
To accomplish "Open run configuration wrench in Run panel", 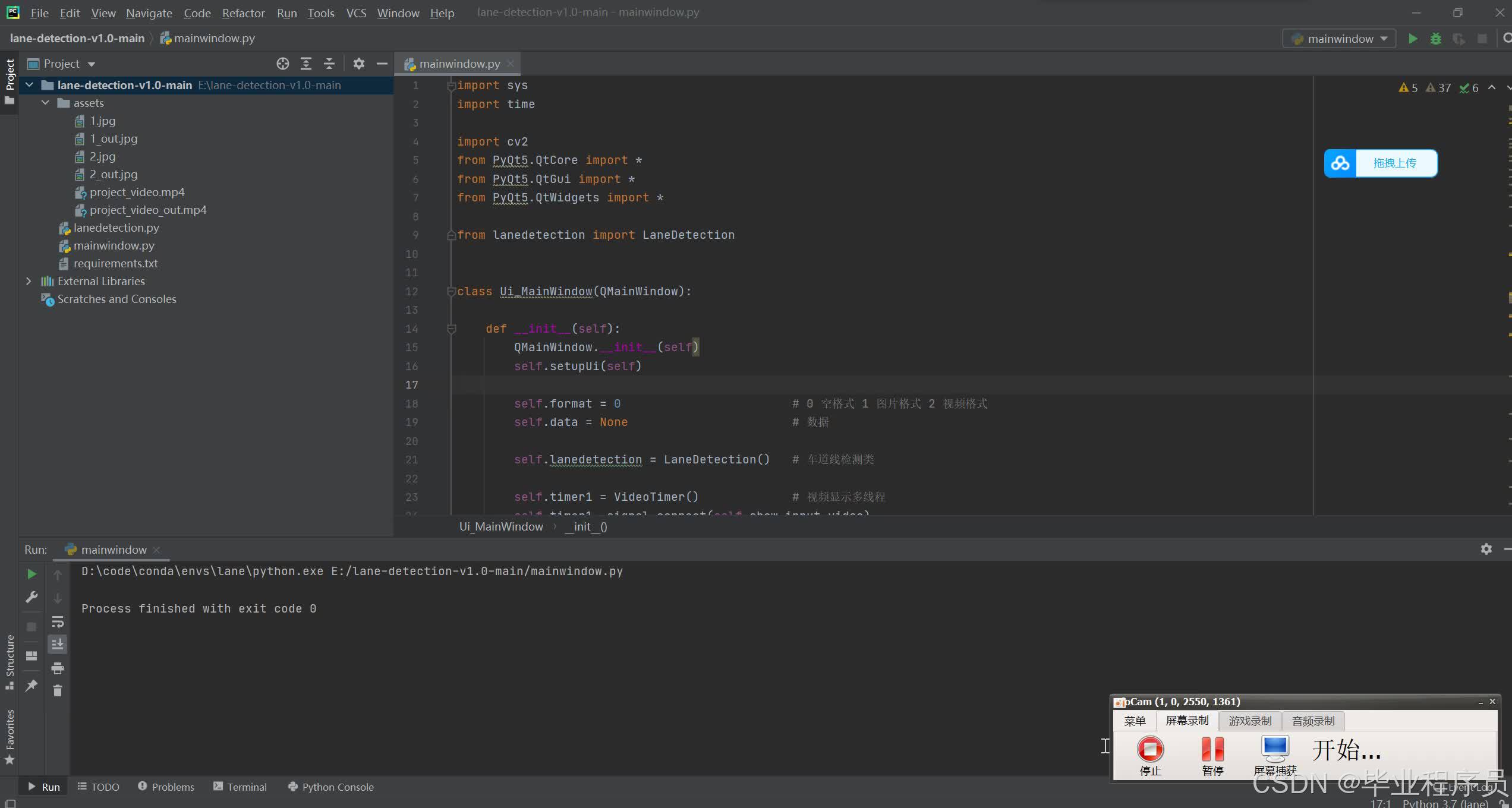I will click(x=31, y=597).
